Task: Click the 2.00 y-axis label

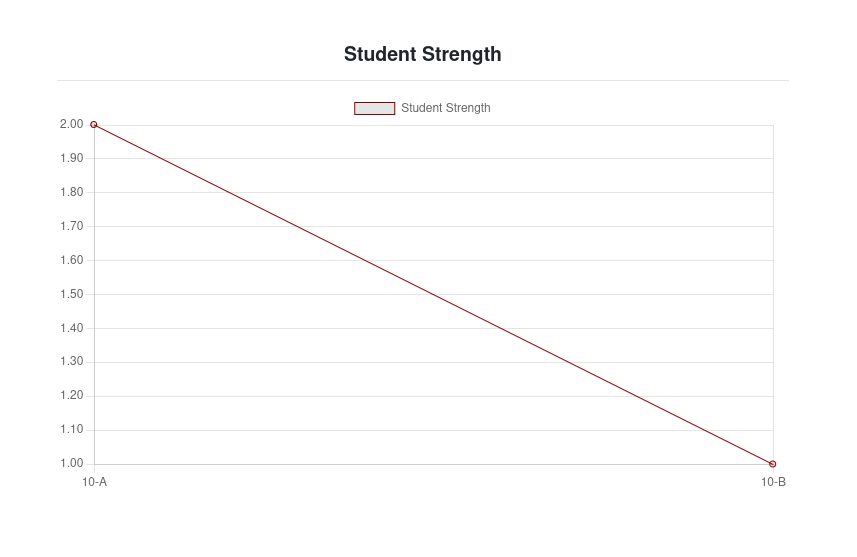Action: tap(71, 124)
